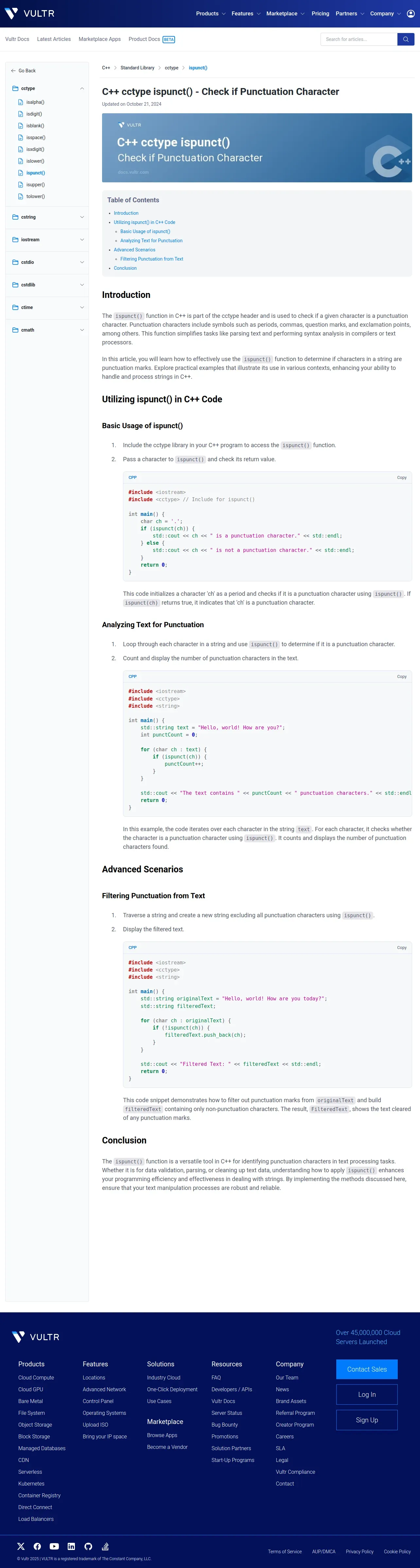420x1568 pixels.
Task: Click C++ in the breadcrumb
Action: (106, 67)
